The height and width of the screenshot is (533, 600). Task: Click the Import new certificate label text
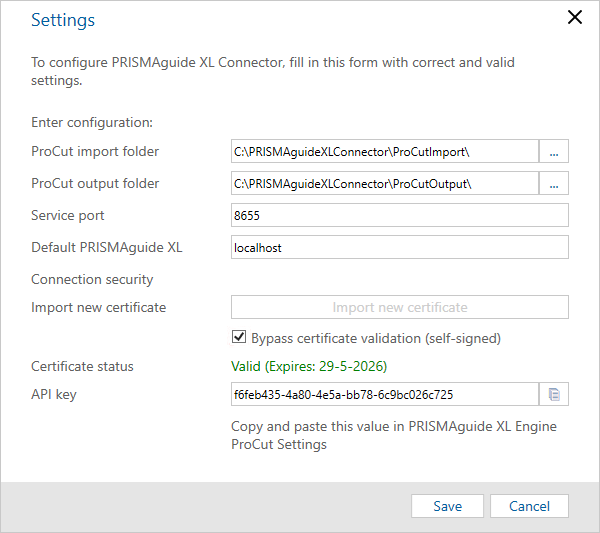click(x=99, y=307)
